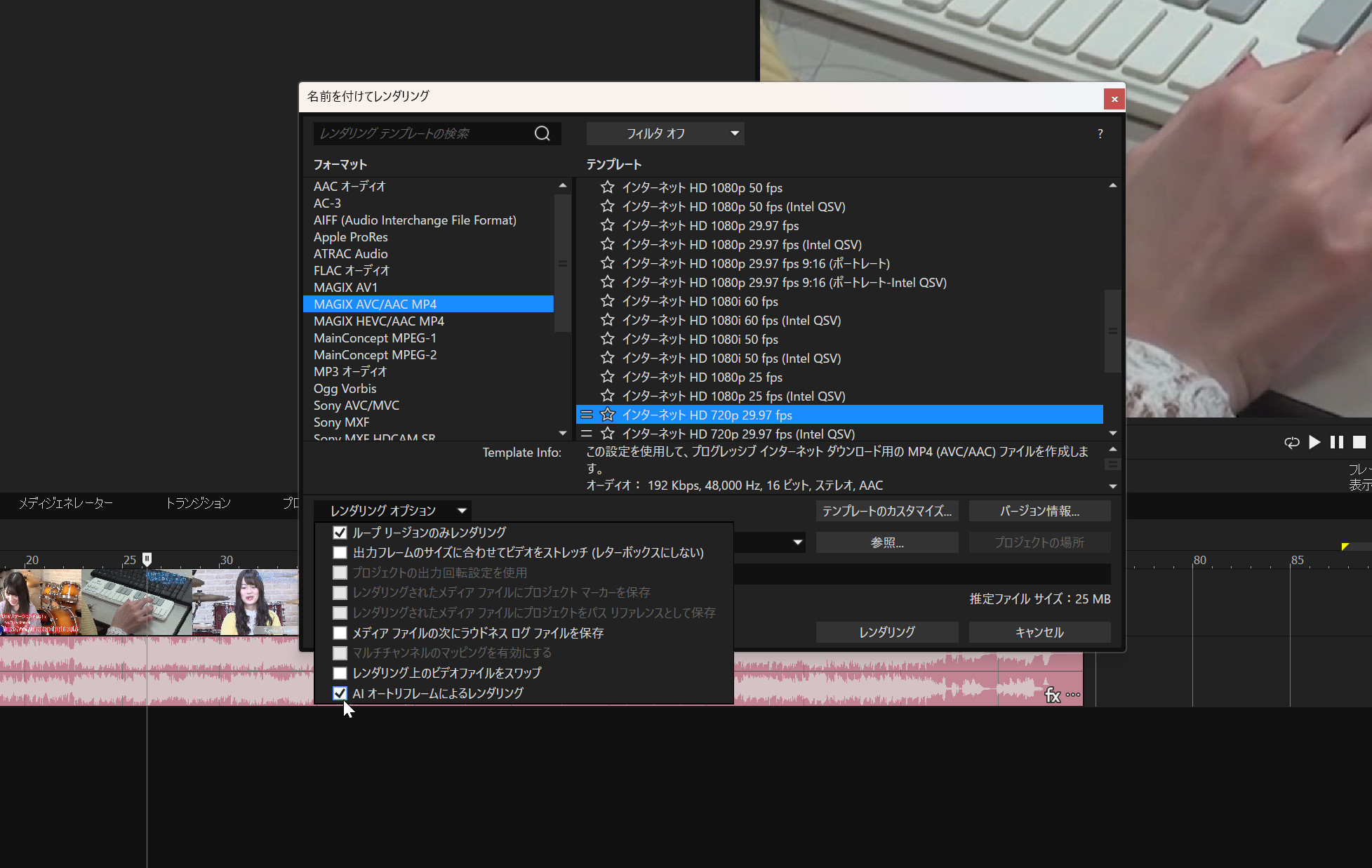Click the project-match icon beside 720p 29.97 fps (Intel QSV)
The image size is (1372, 868).
tap(587, 434)
